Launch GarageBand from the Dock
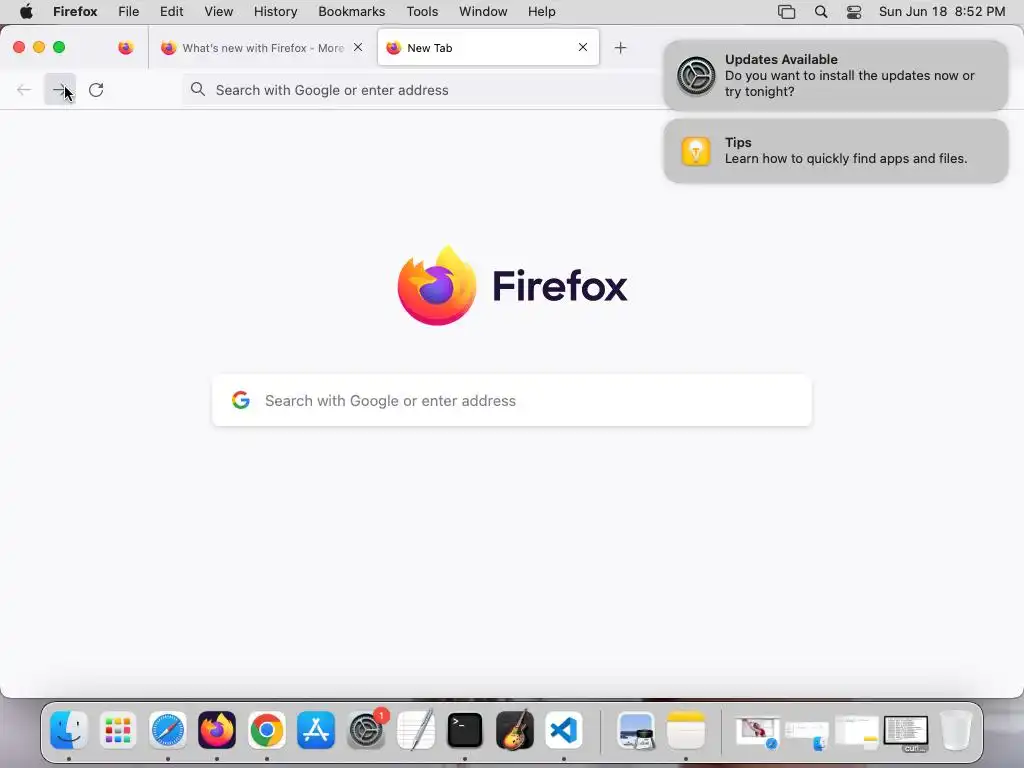The width and height of the screenshot is (1024, 768). coord(515,729)
